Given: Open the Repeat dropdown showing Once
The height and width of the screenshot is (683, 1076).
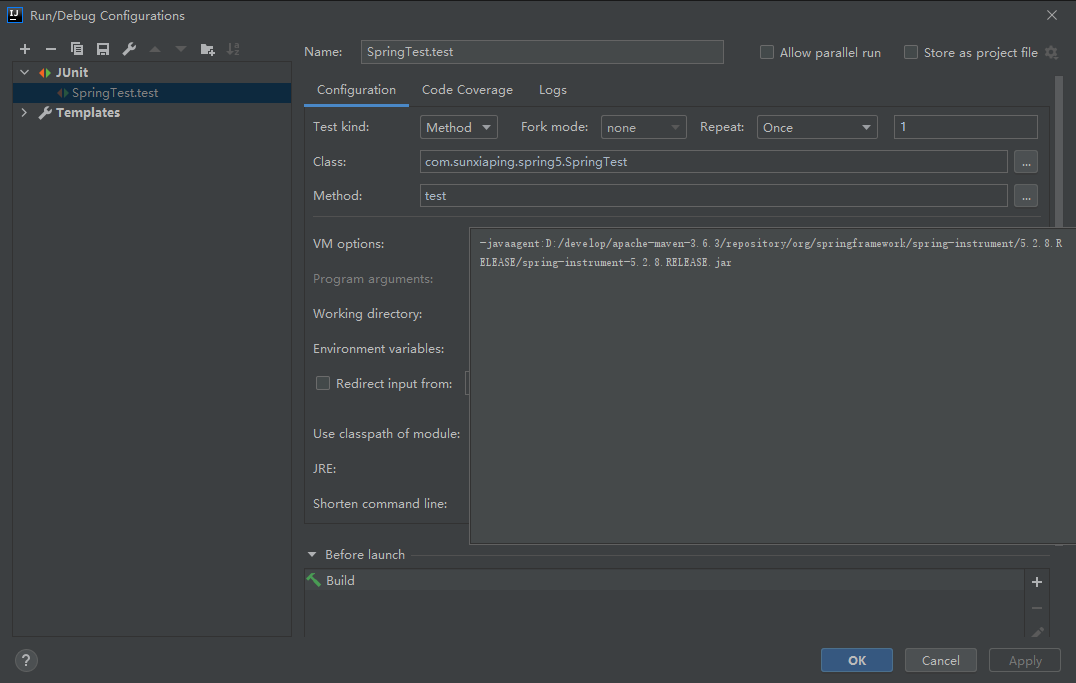Looking at the screenshot, I should click(817, 127).
